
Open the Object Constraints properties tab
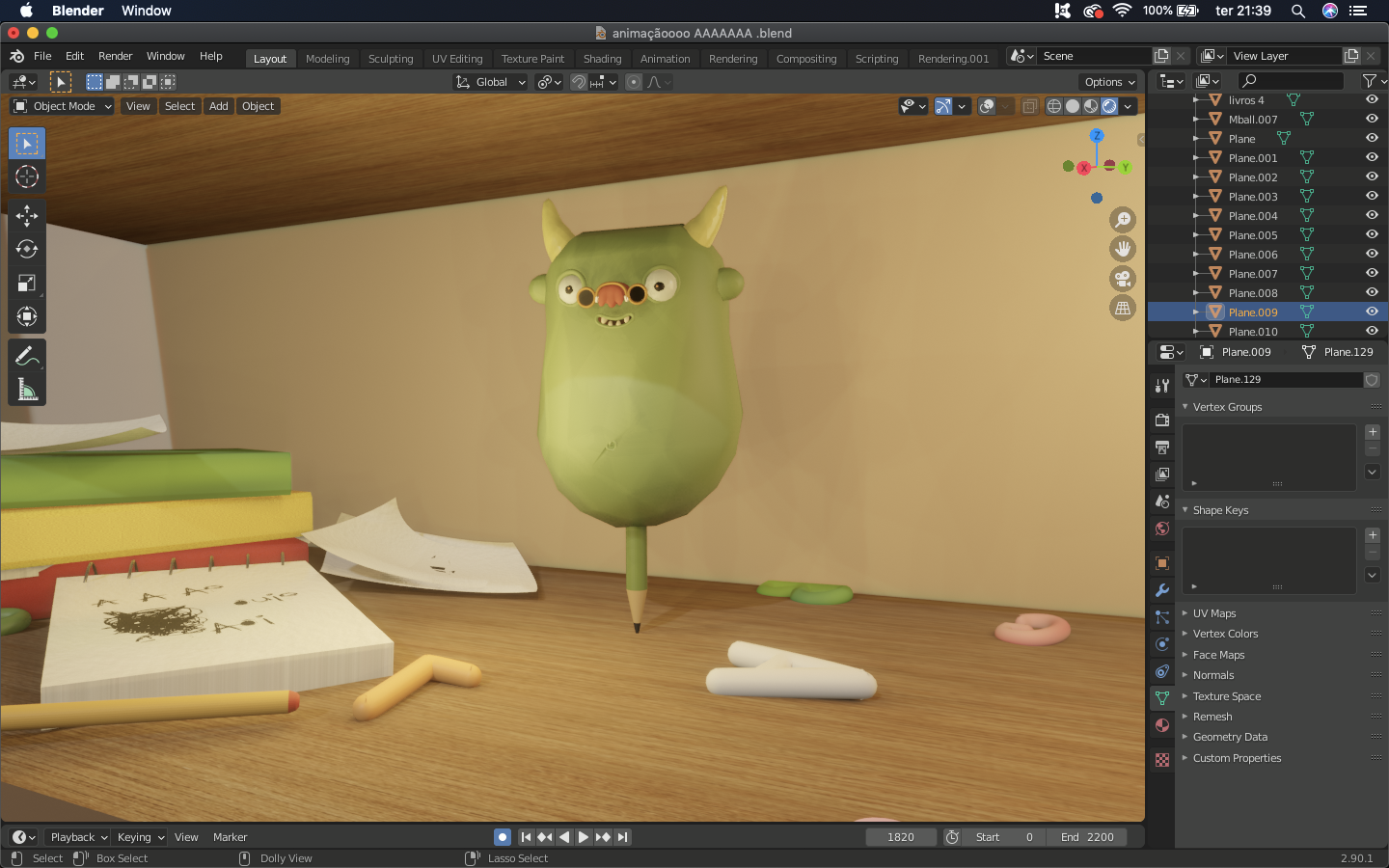coord(1162,671)
